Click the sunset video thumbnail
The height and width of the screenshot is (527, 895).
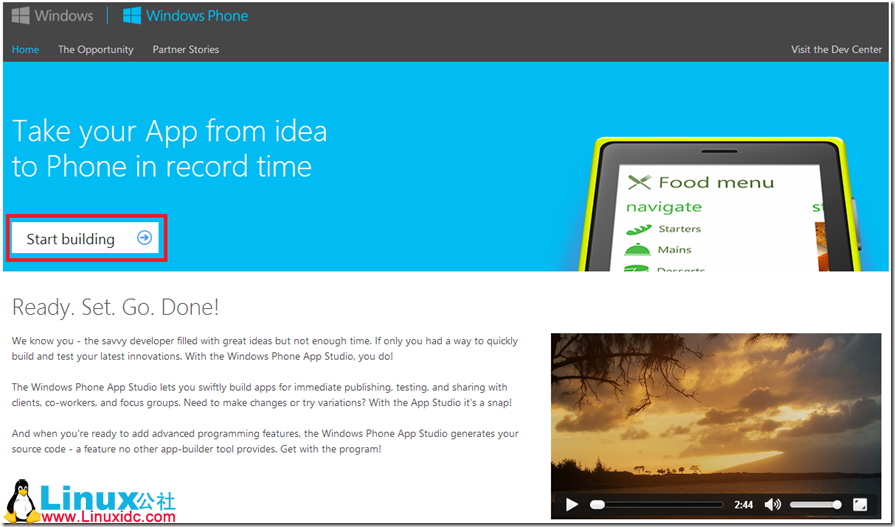pos(715,410)
